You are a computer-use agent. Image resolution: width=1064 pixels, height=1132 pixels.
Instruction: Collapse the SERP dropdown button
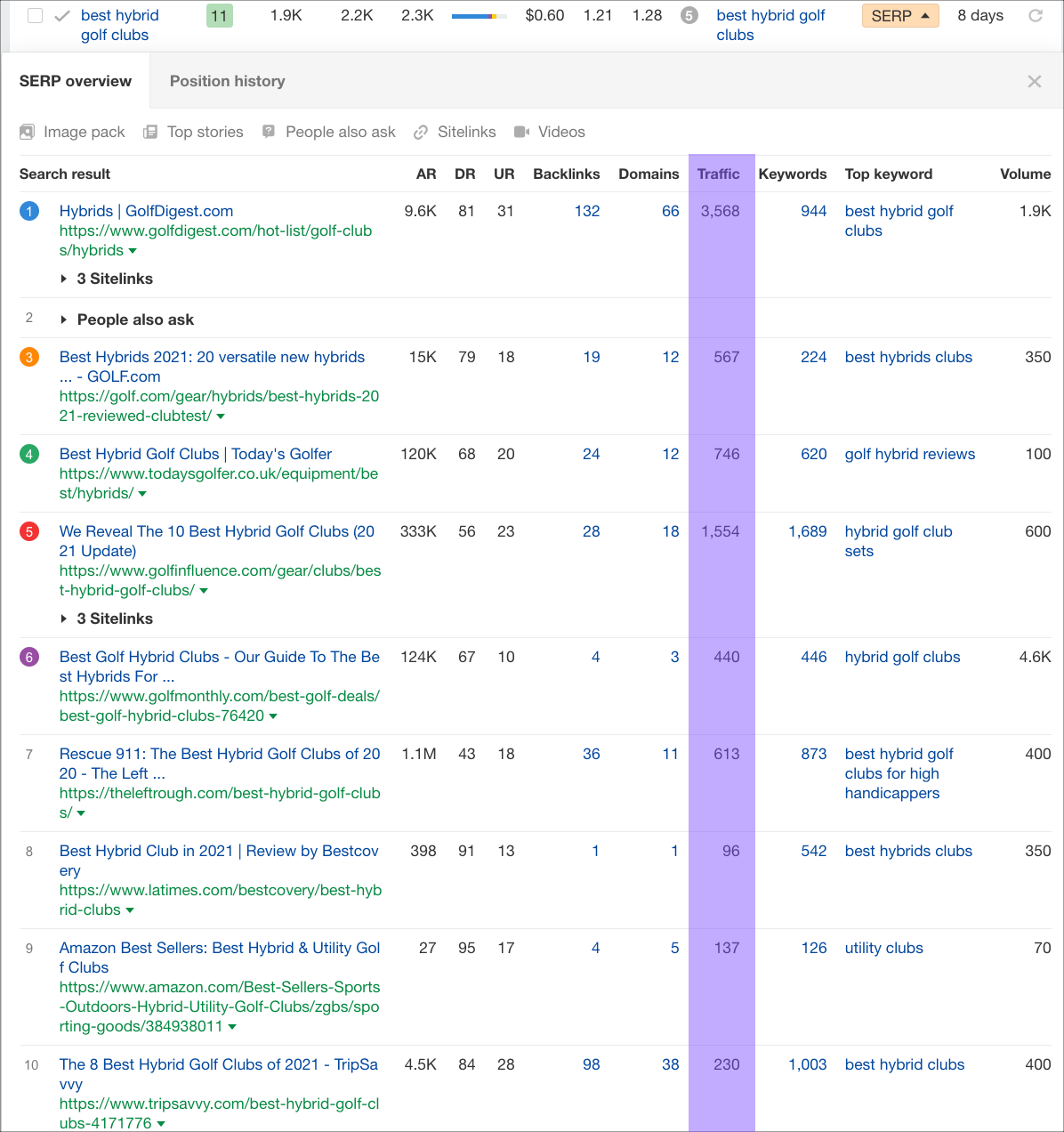point(900,16)
